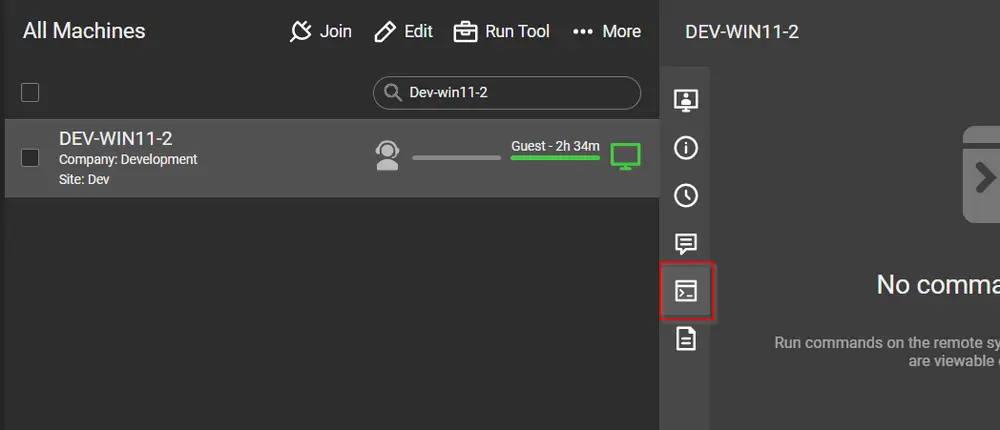Click the Company: Development text
The image size is (1000, 430).
pos(128,159)
